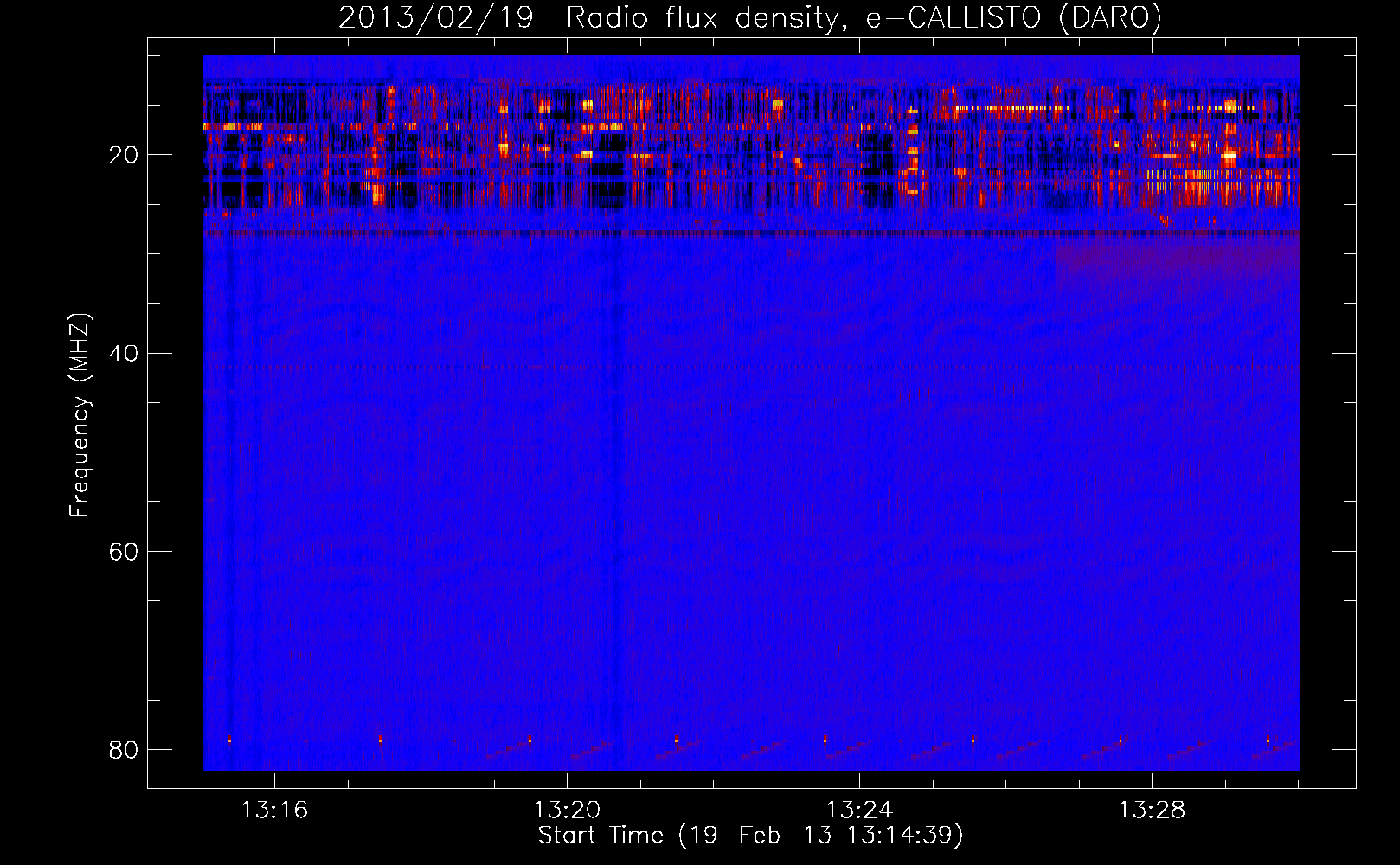Click the 'Start Time (19-Feb-13 13:14:39)' axis label
Viewport: 1400px width, 865px height.
click(x=750, y=836)
